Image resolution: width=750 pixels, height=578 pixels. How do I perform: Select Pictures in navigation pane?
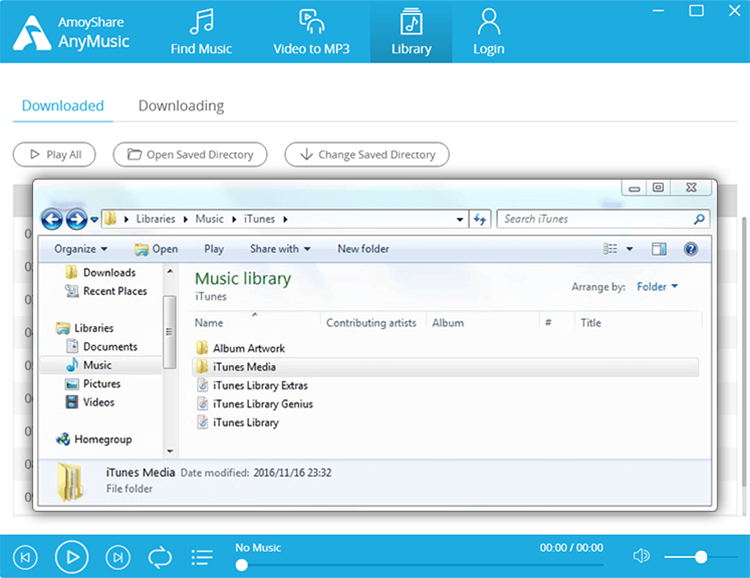tap(93, 384)
